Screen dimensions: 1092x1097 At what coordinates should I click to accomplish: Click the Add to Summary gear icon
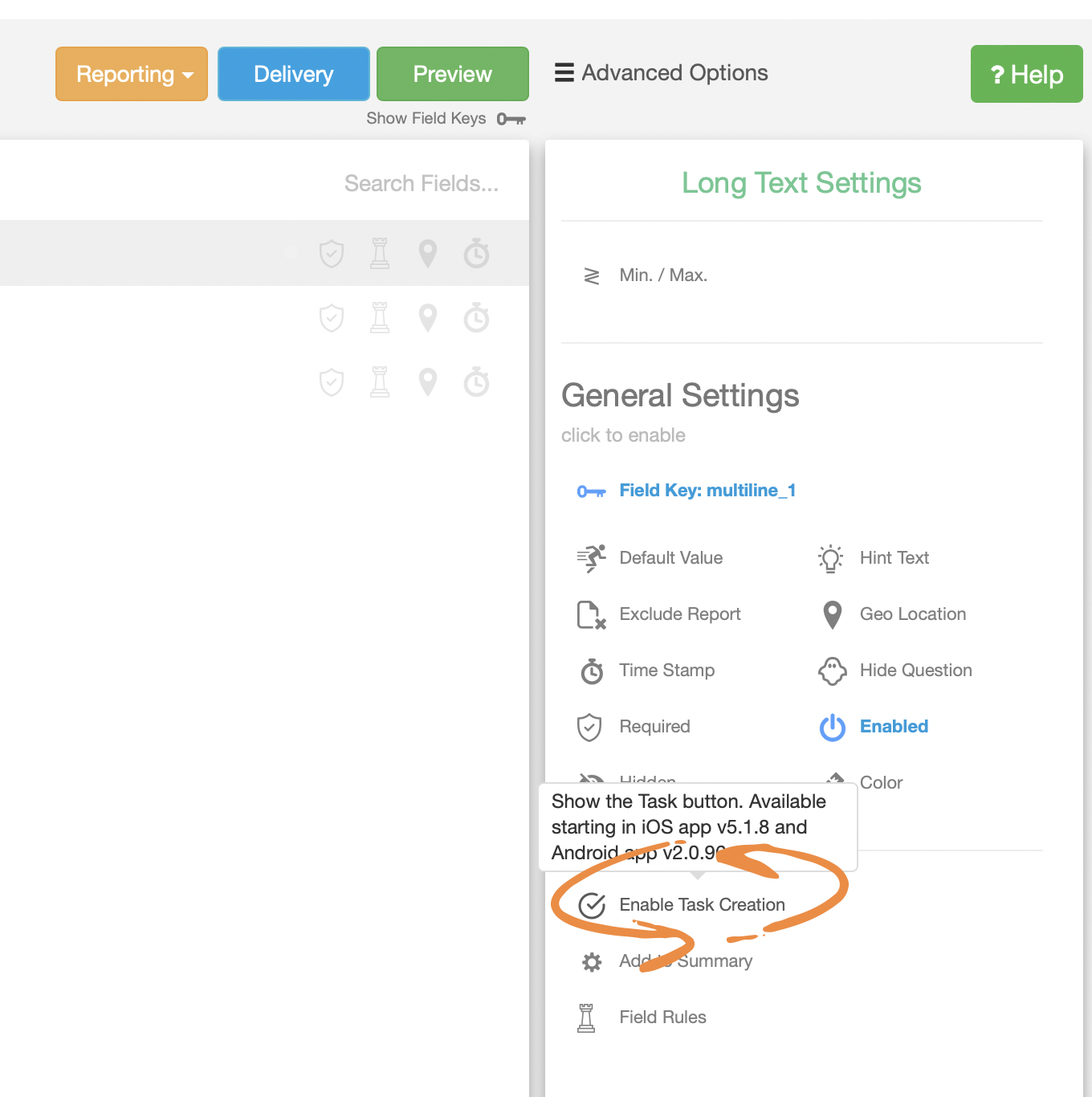[x=592, y=961]
